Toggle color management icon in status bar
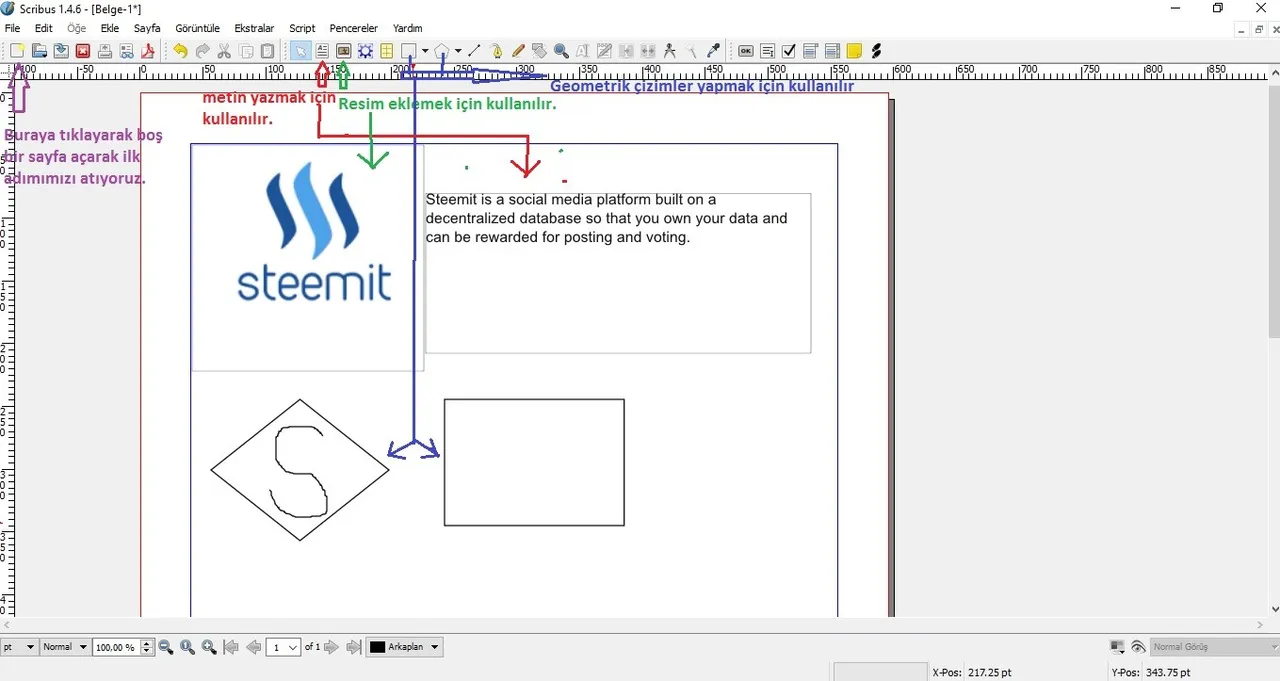This screenshot has width=1280, height=681. 1117,647
